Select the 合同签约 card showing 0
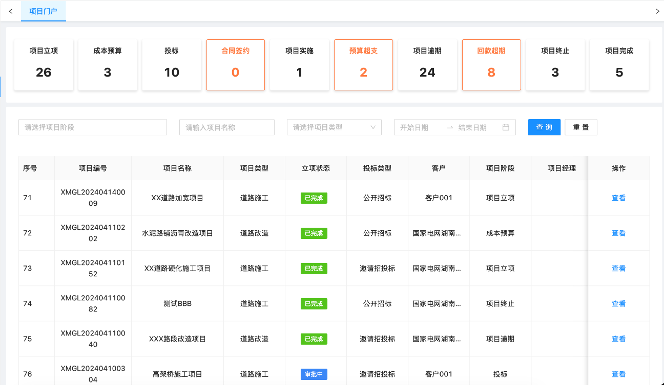664x385 pixels. click(235, 65)
